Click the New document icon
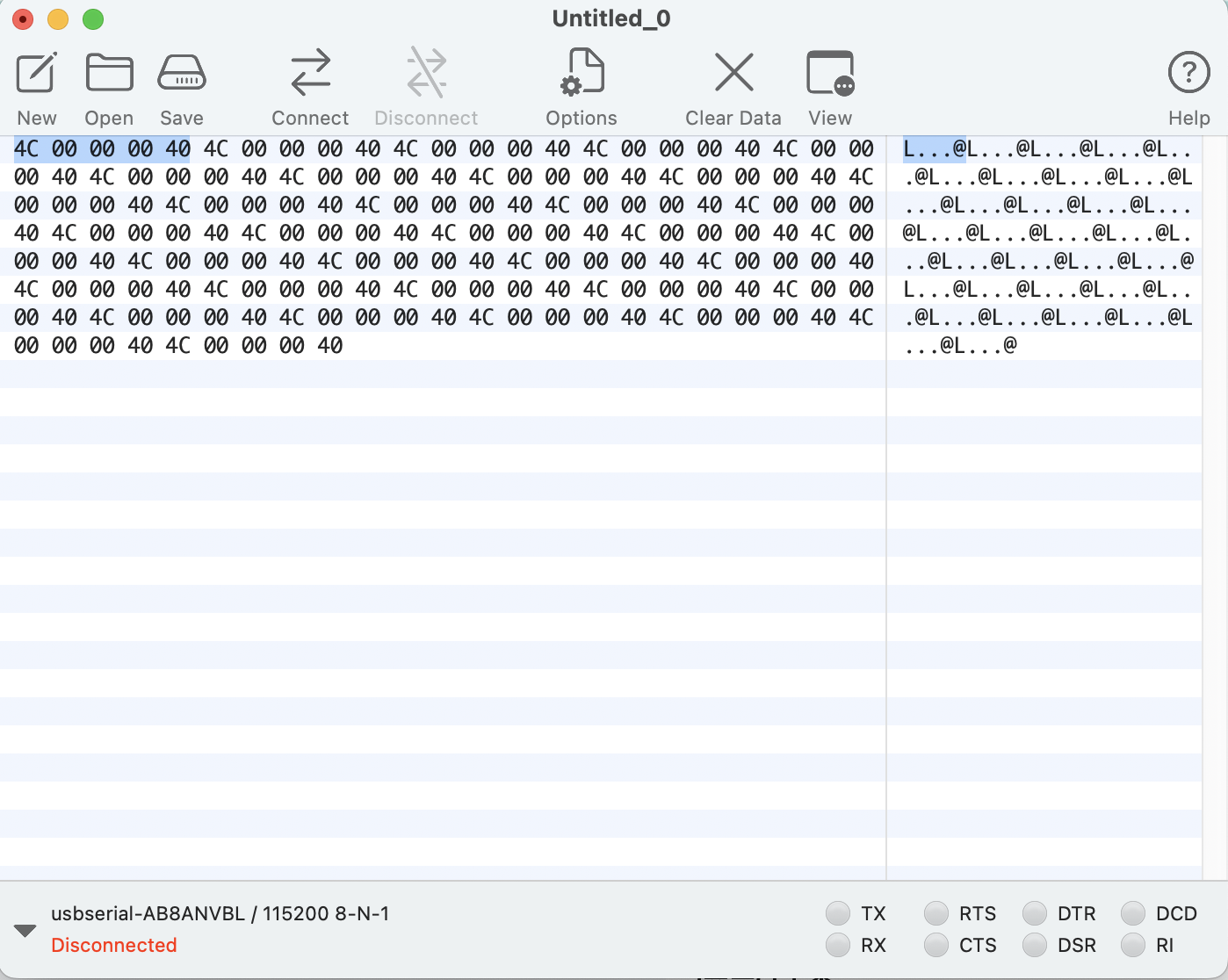Screen dimensions: 1228x980 pos(37,73)
